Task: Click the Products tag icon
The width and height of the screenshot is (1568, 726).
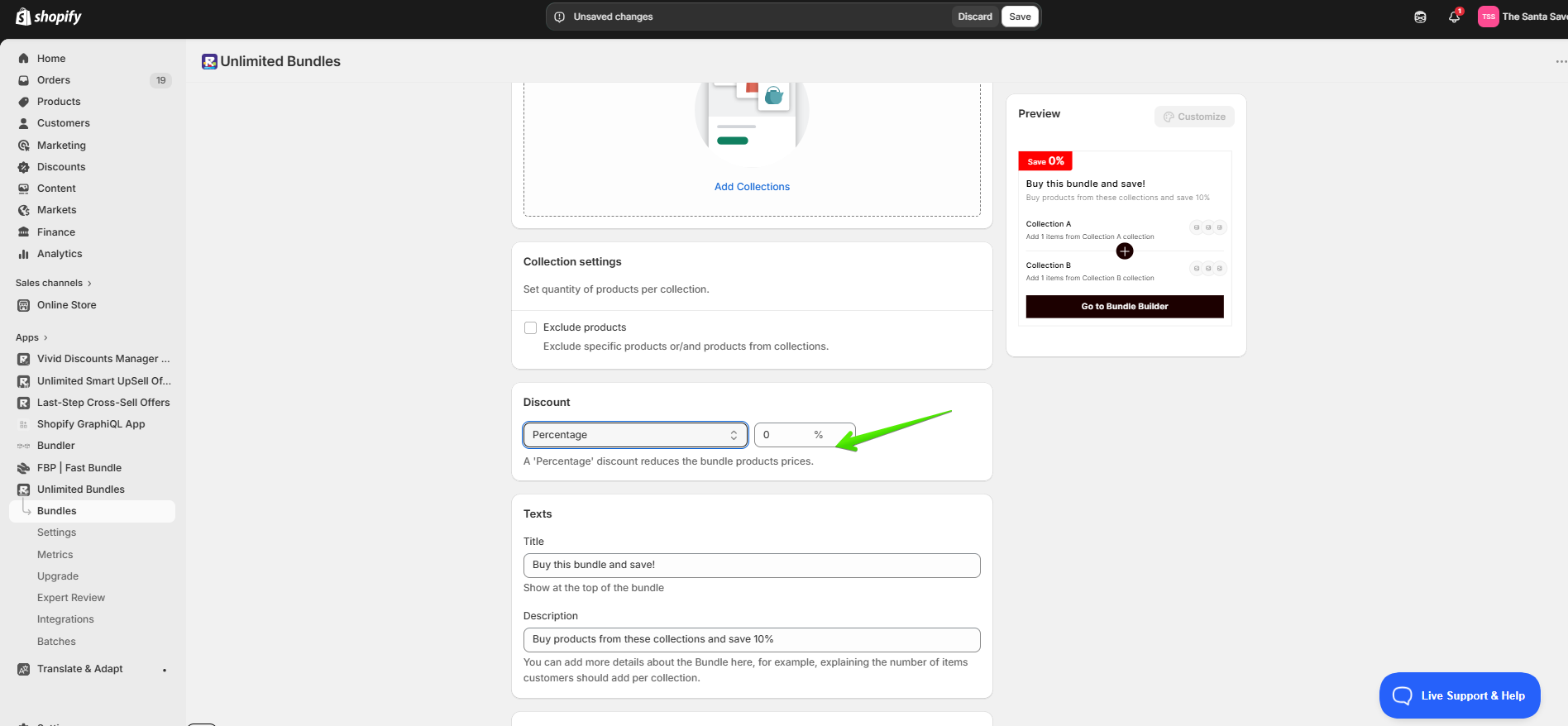Action: click(x=24, y=102)
